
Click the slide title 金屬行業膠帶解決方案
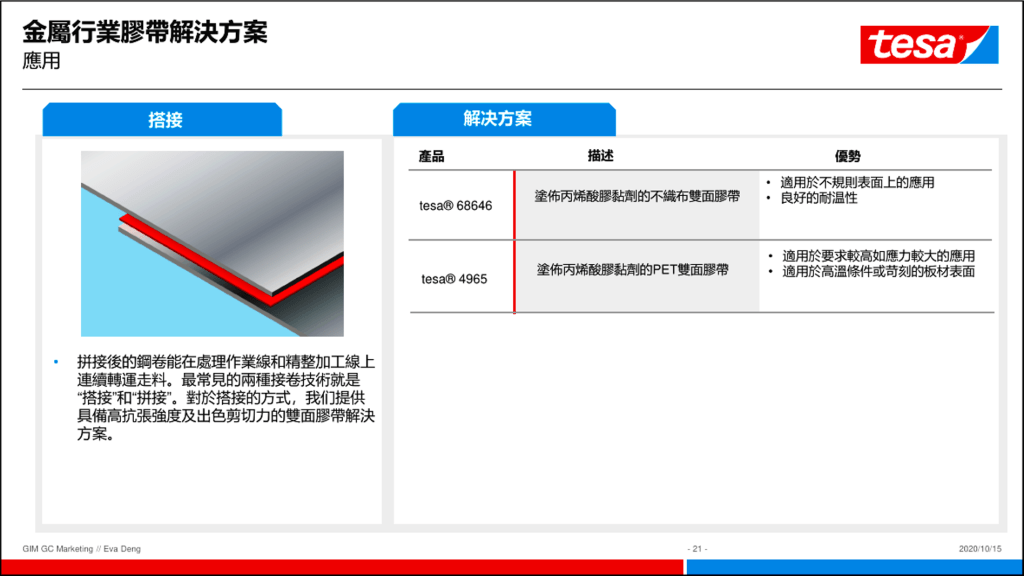pos(145,32)
